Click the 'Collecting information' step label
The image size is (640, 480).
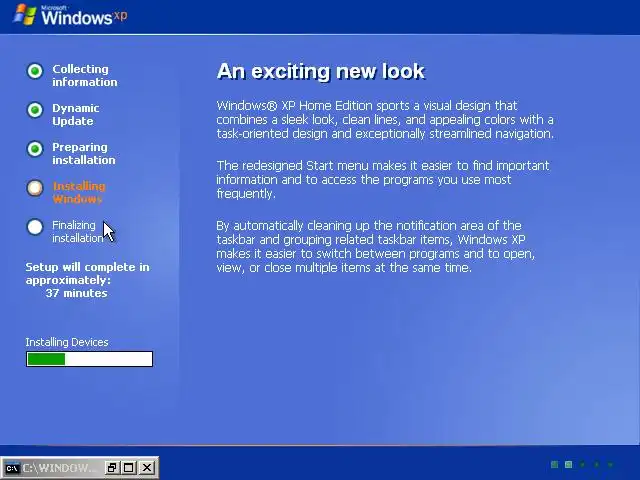tap(84, 76)
